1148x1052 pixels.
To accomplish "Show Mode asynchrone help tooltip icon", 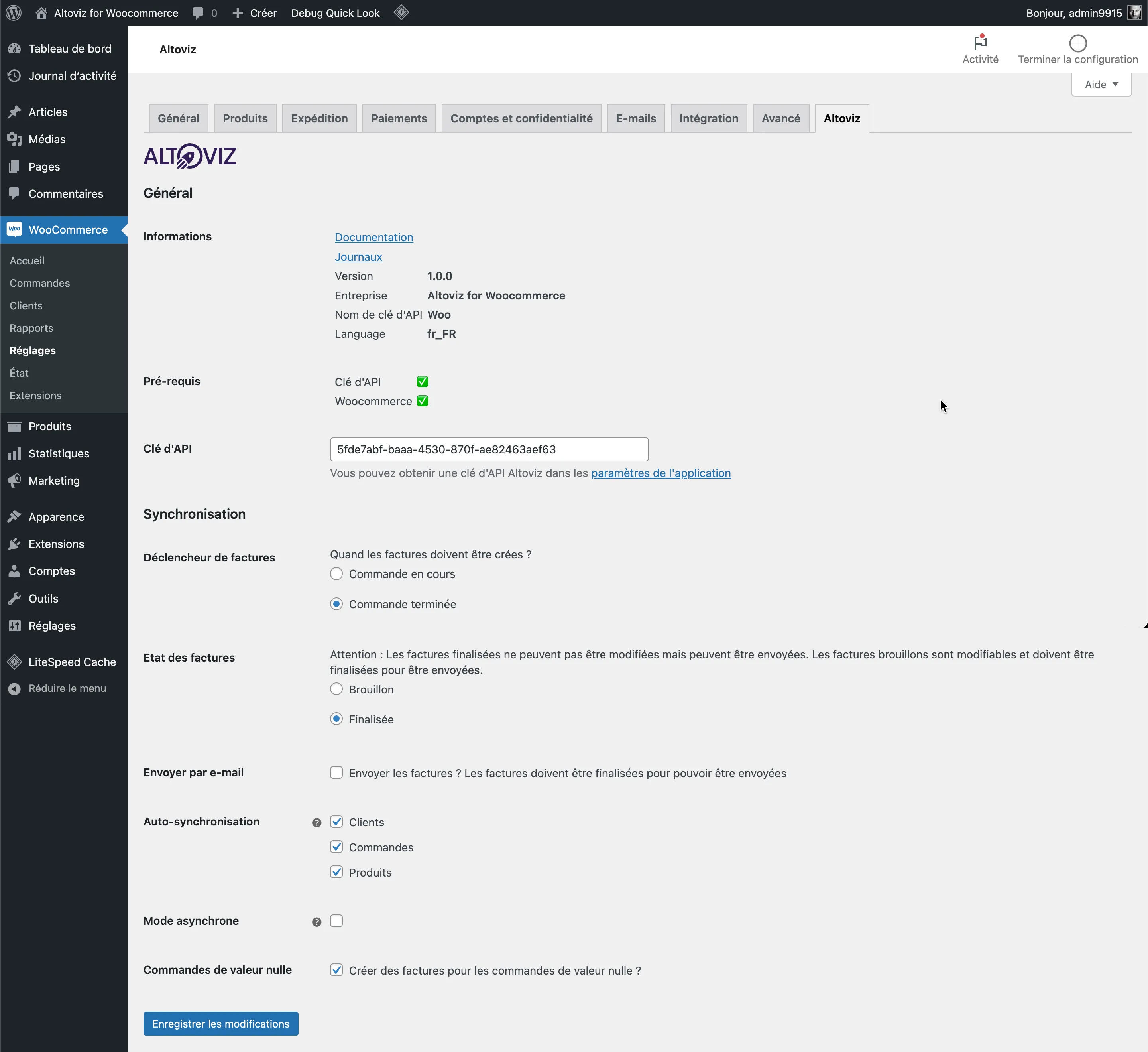I will click(316, 922).
